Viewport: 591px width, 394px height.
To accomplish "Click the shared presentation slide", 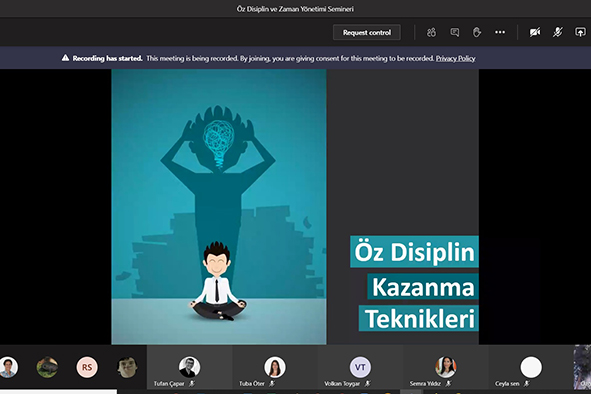I will pyautogui.click(x=295, y=207).
